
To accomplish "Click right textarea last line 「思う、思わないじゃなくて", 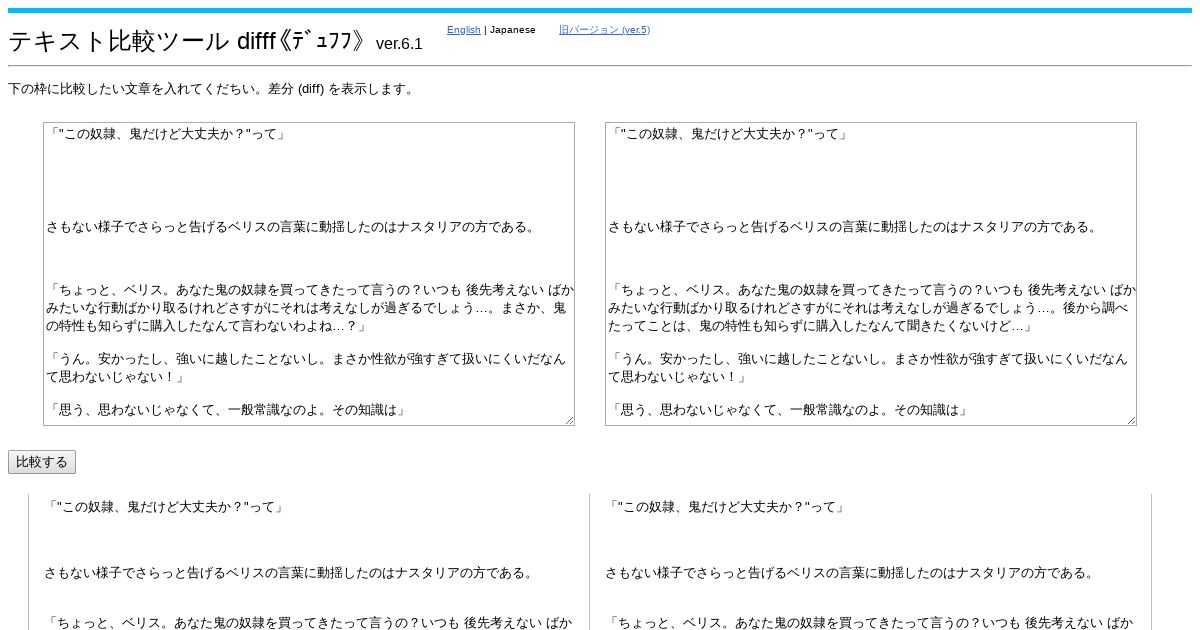I will coord(788,410).
